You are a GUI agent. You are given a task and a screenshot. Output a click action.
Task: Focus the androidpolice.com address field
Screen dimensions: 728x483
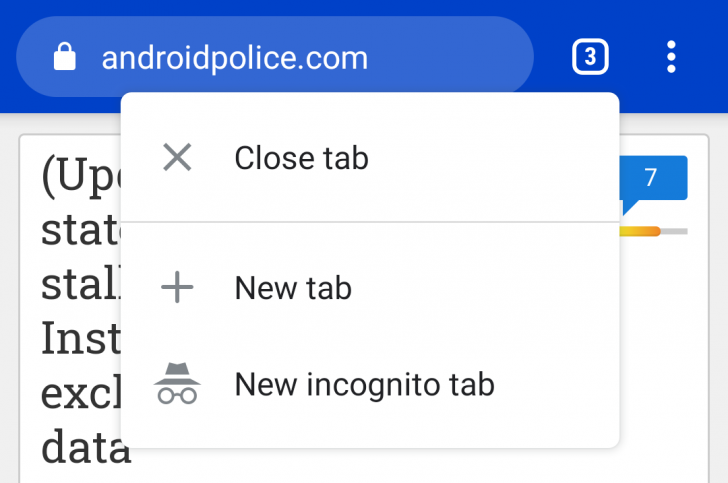pos(235,57)
